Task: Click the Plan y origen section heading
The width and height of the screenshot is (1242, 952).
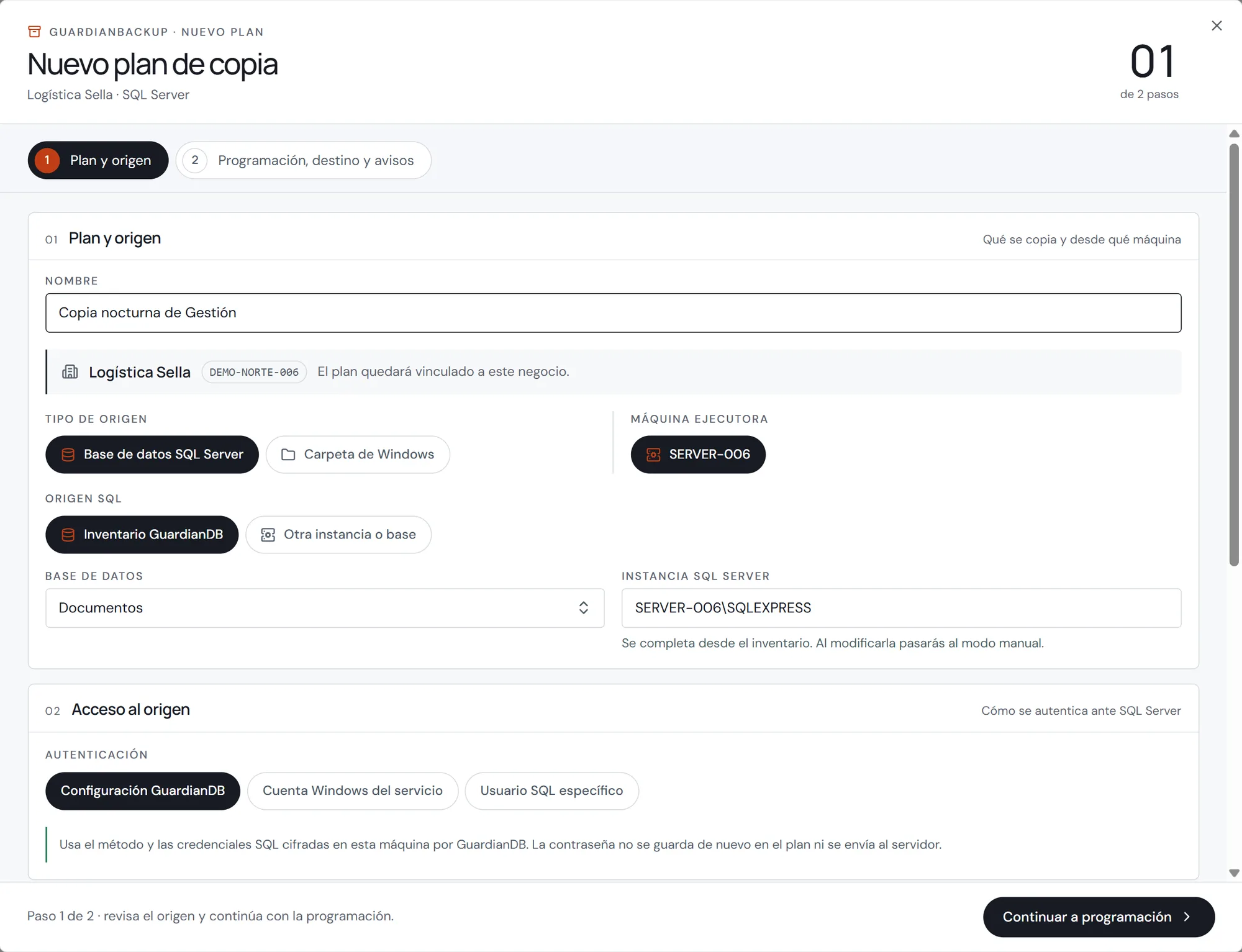Action: coord(115,238)
